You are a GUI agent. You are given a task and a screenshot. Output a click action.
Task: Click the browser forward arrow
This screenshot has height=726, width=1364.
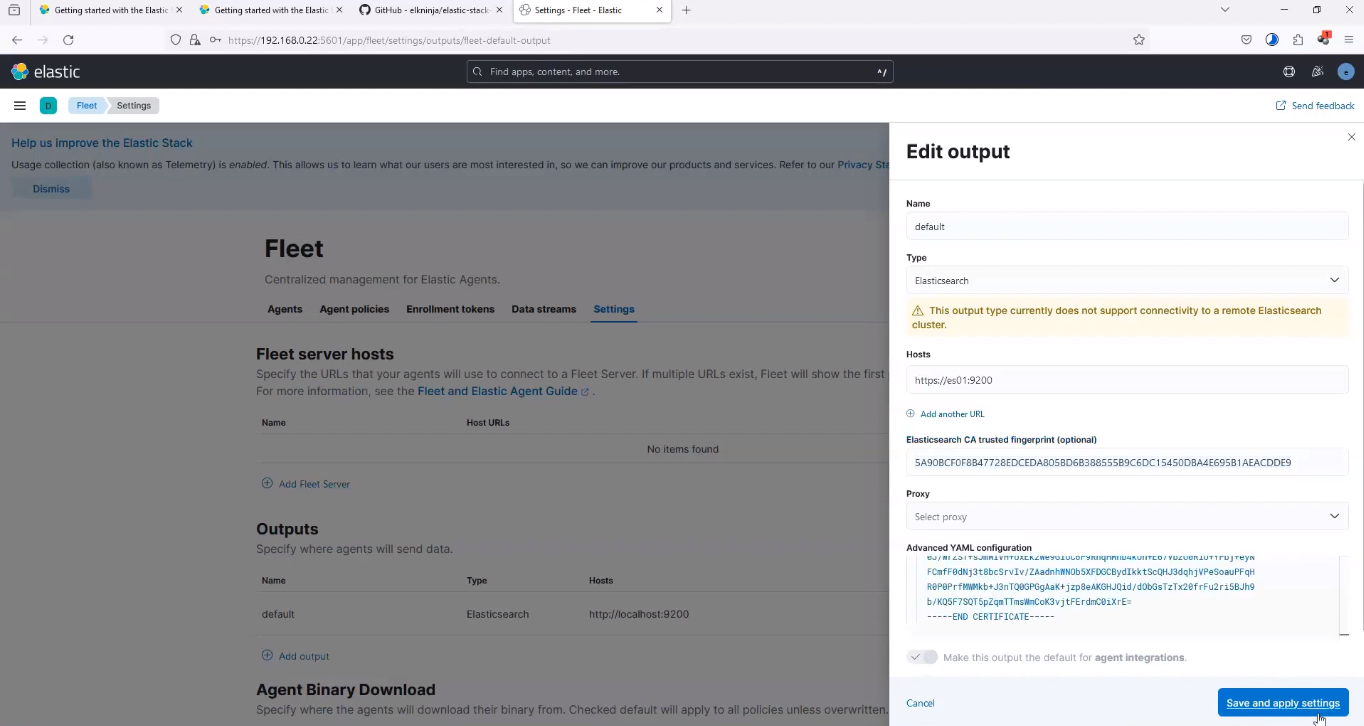pos(42,40)
